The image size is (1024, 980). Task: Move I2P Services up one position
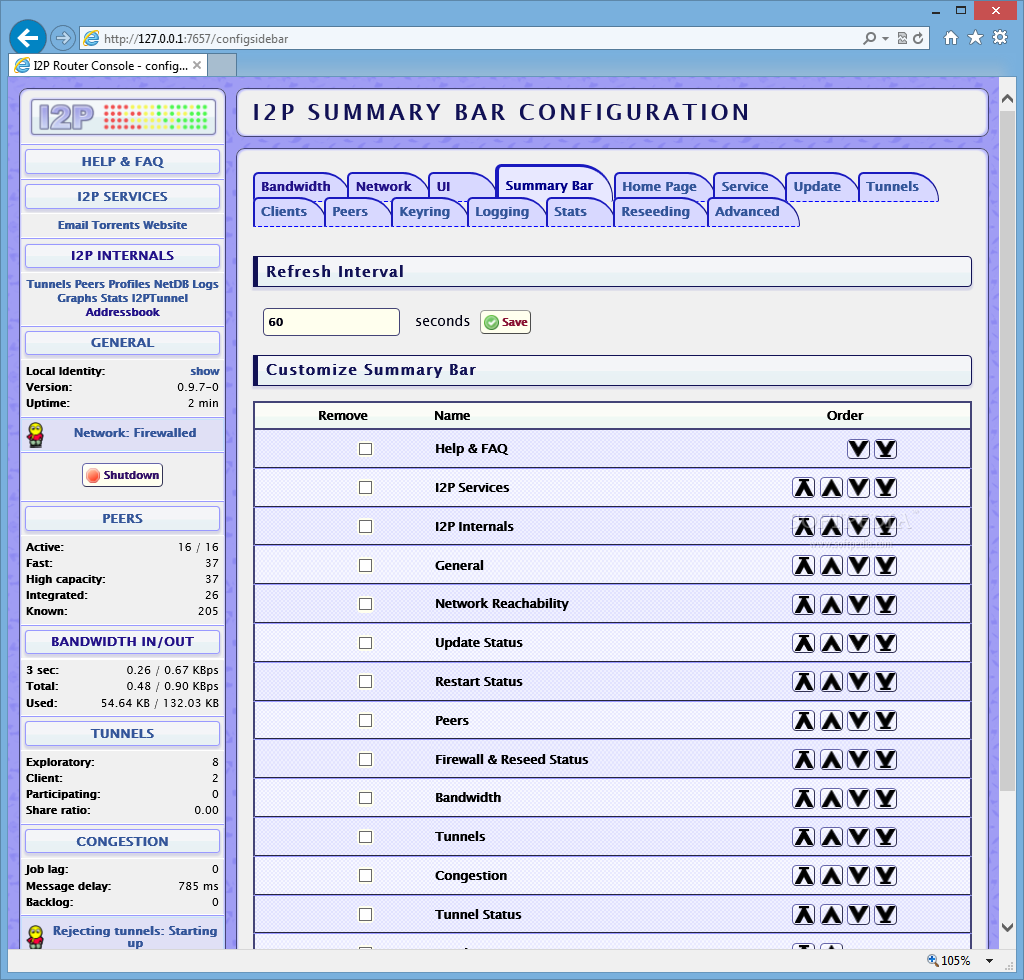click(831, 488)
